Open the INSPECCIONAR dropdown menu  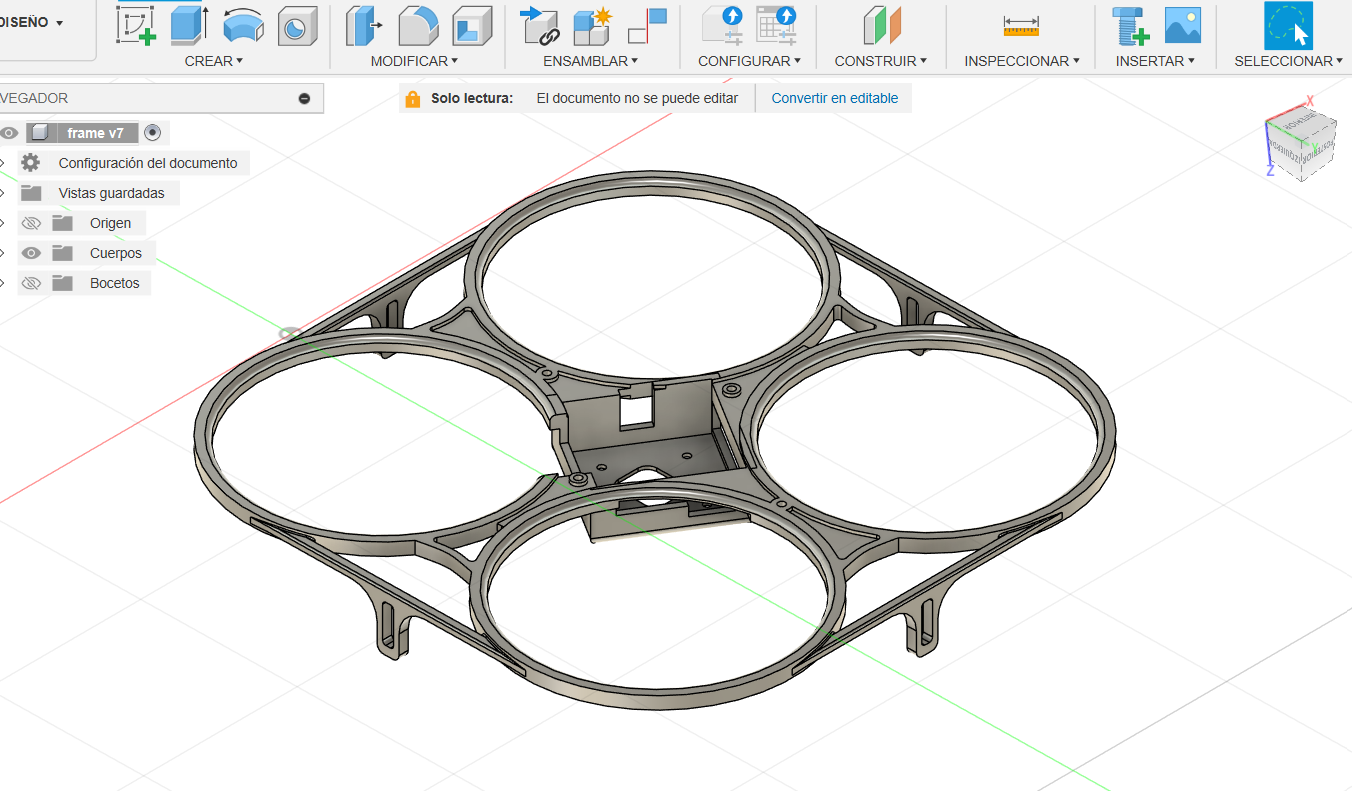(1022, 61)
